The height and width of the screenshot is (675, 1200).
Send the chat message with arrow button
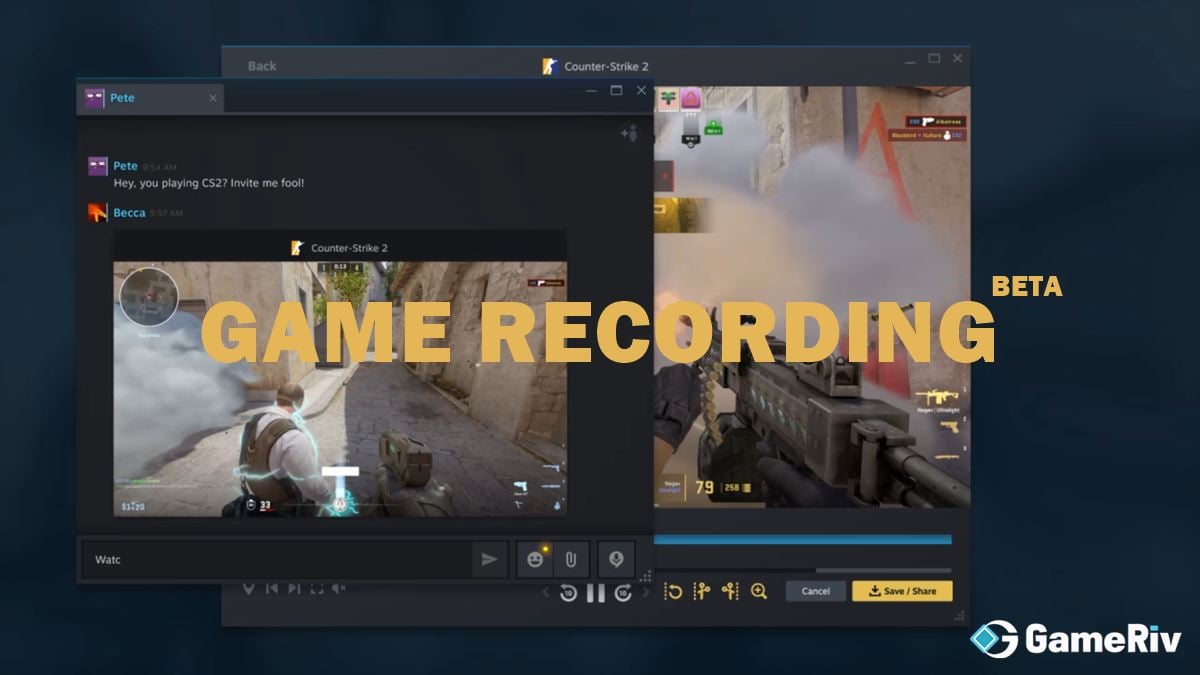[489, 560]
